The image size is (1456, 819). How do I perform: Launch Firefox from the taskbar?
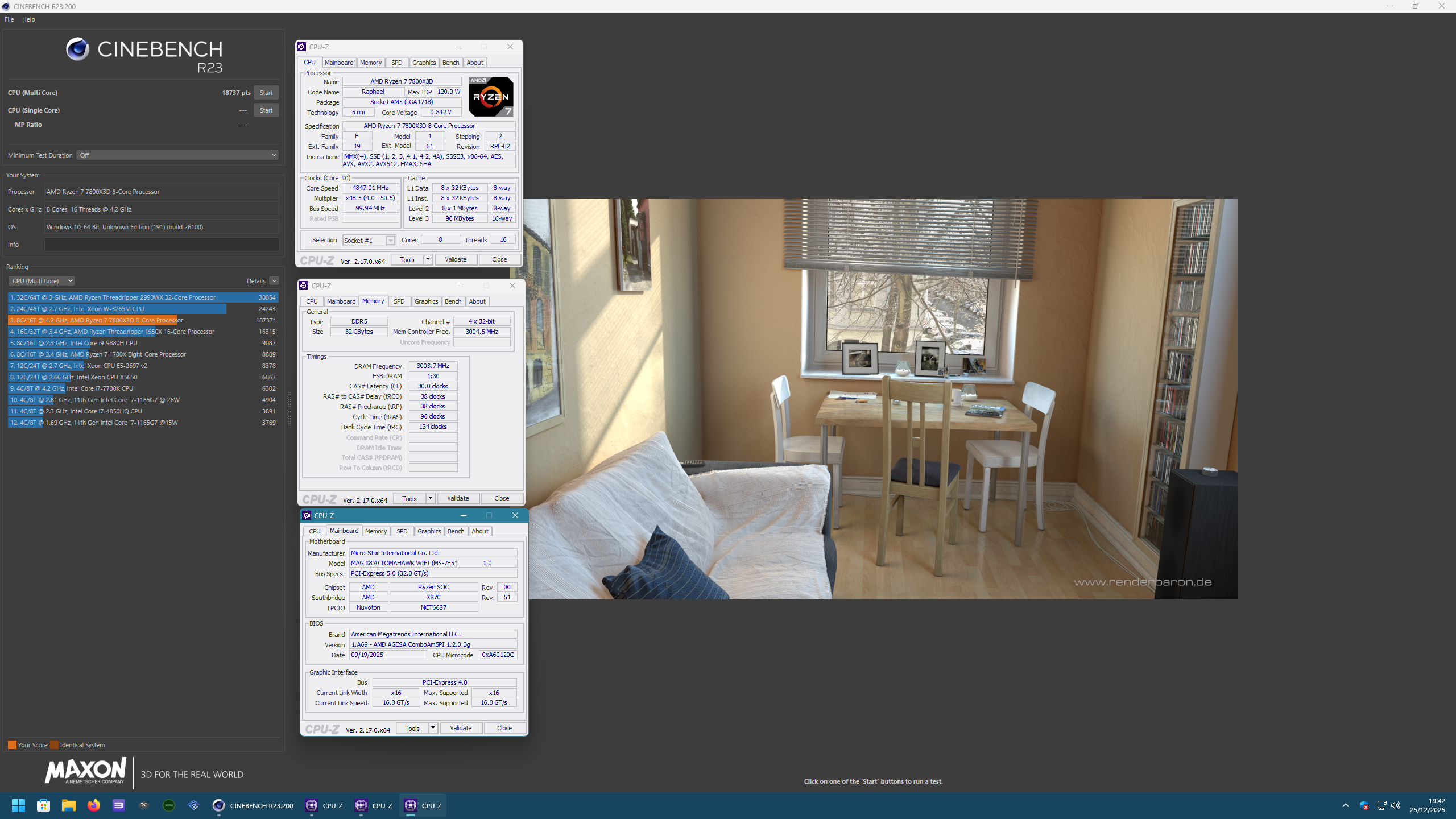pos(93,805)
